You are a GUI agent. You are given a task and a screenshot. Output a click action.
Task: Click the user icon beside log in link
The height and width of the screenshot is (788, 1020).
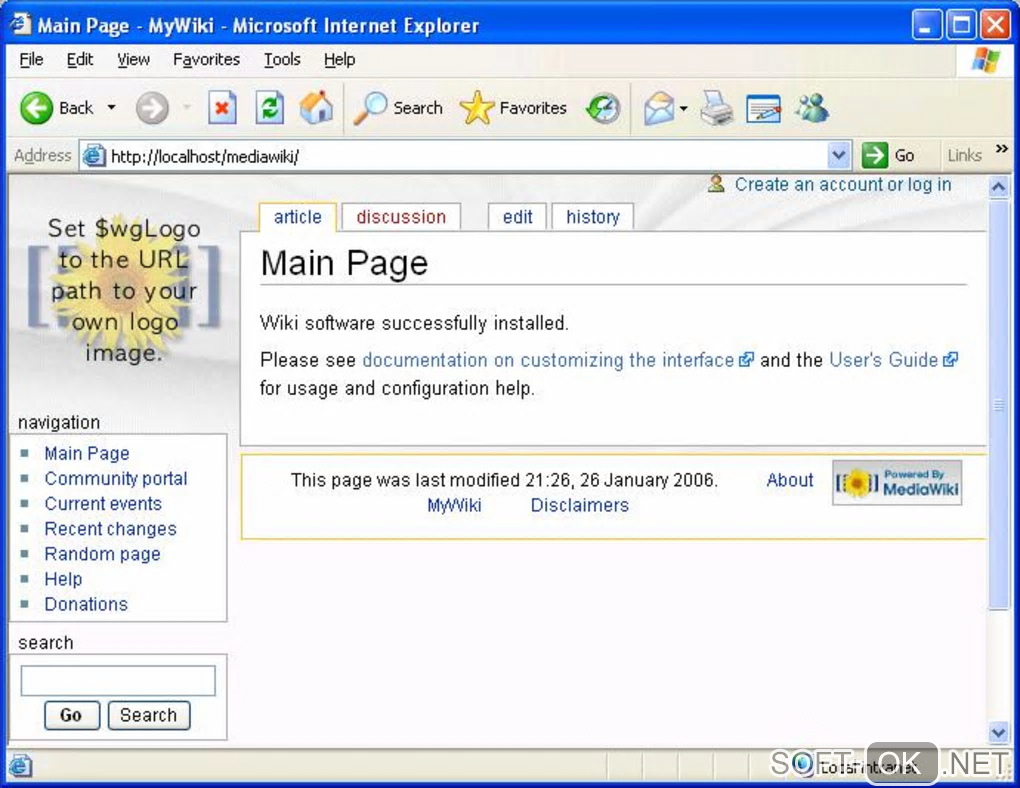click(716, 184)
